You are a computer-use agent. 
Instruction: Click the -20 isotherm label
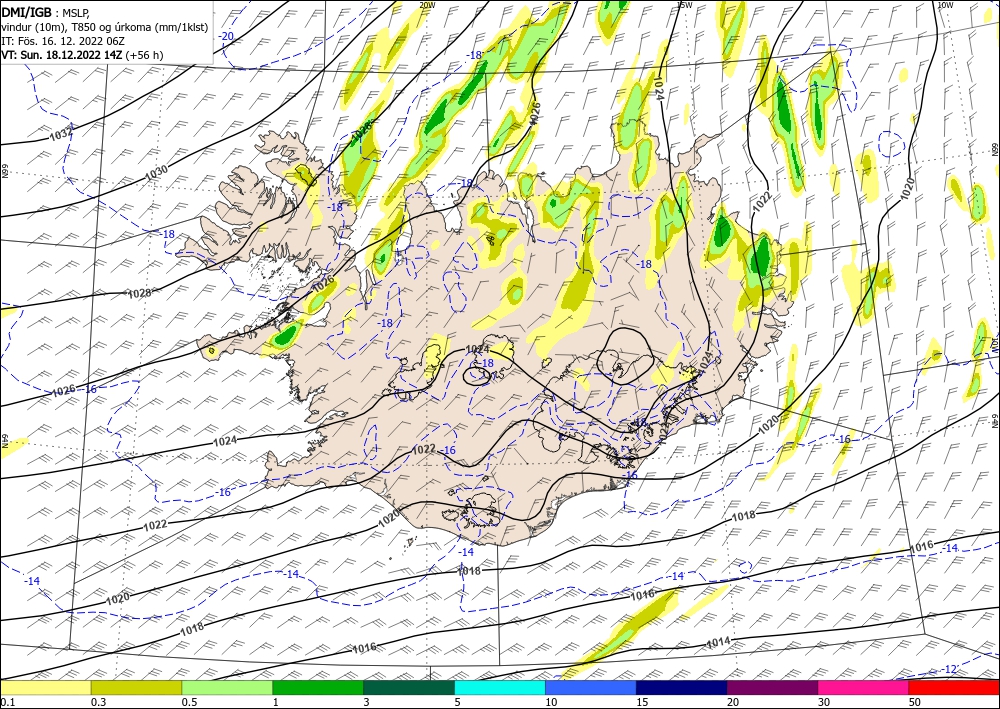(x=226, y=36)
